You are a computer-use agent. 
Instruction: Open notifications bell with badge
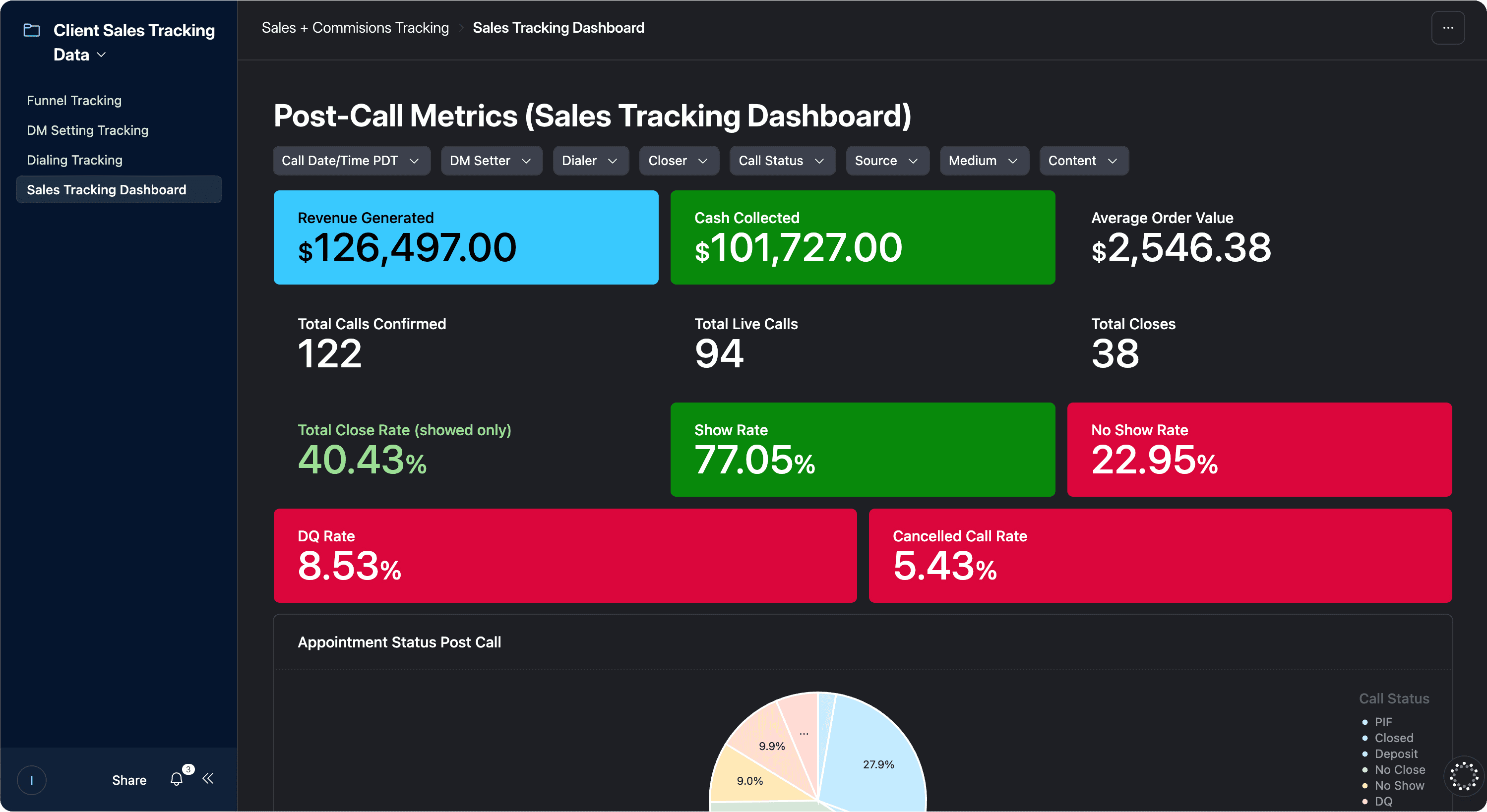tap(177, 779)
